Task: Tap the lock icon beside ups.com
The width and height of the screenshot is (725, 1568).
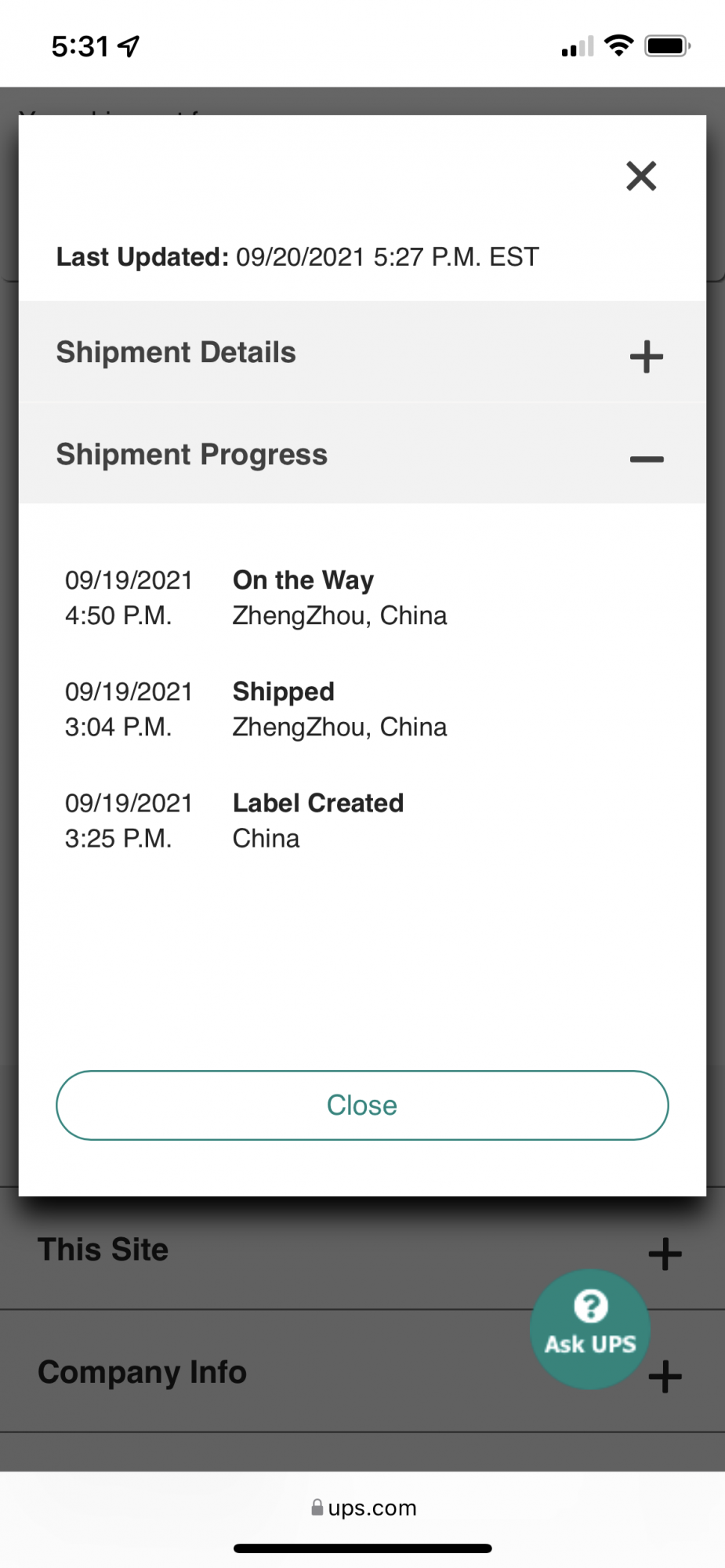Action: [317, 1508]
